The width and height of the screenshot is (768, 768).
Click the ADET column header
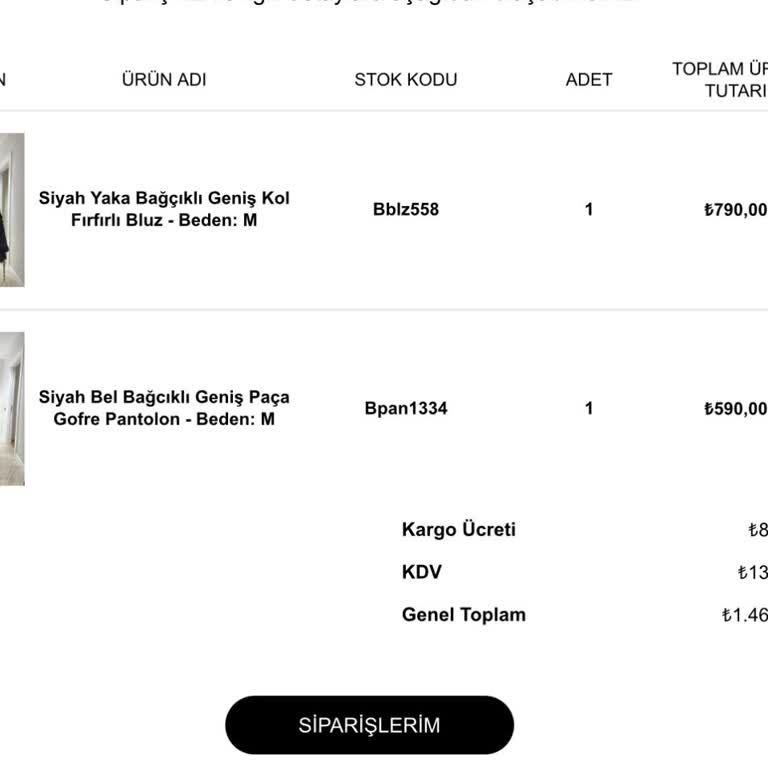point(589,79)
